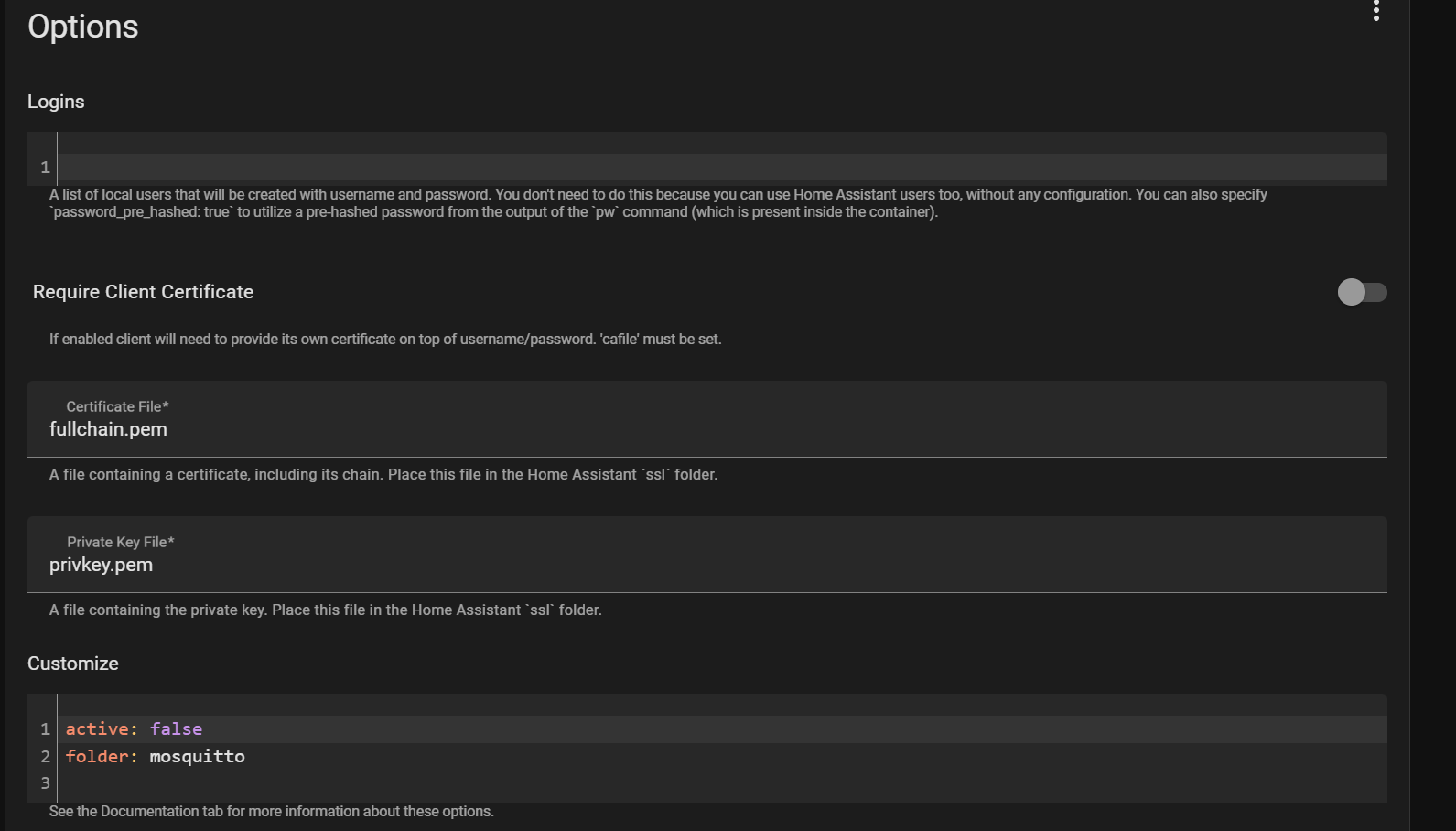
Task: Open the Options three-dot overflow menu
Action: tap(1375, 10)
